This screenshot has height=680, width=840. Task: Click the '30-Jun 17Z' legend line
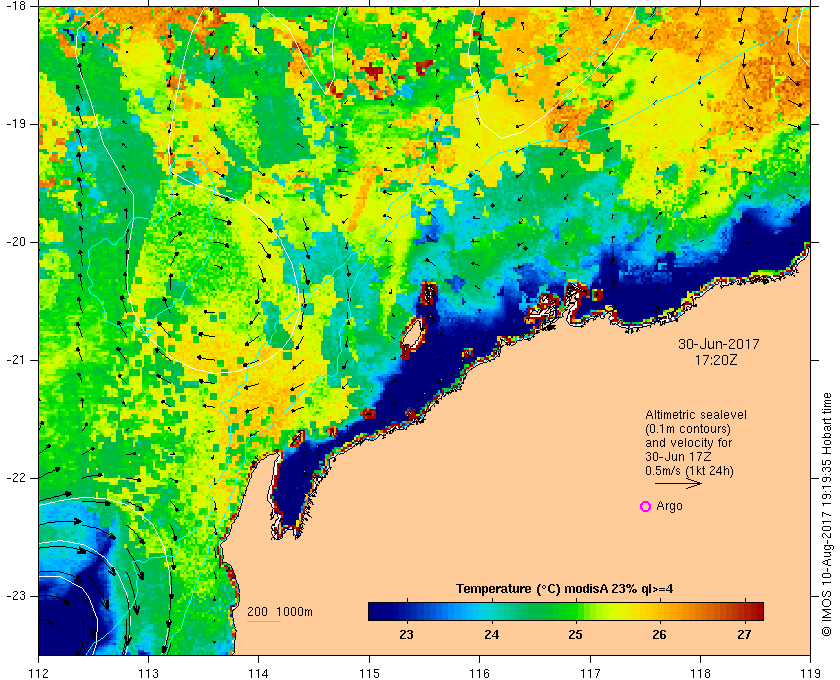coord(678,457)
